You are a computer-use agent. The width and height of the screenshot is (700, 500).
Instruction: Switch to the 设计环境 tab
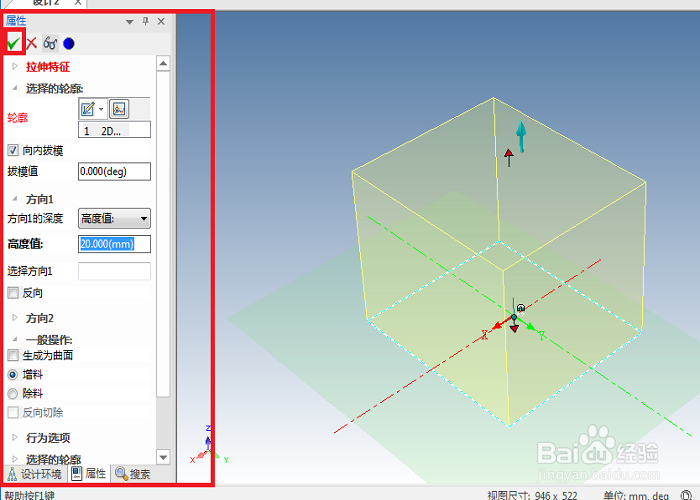[x=34, y=474]
